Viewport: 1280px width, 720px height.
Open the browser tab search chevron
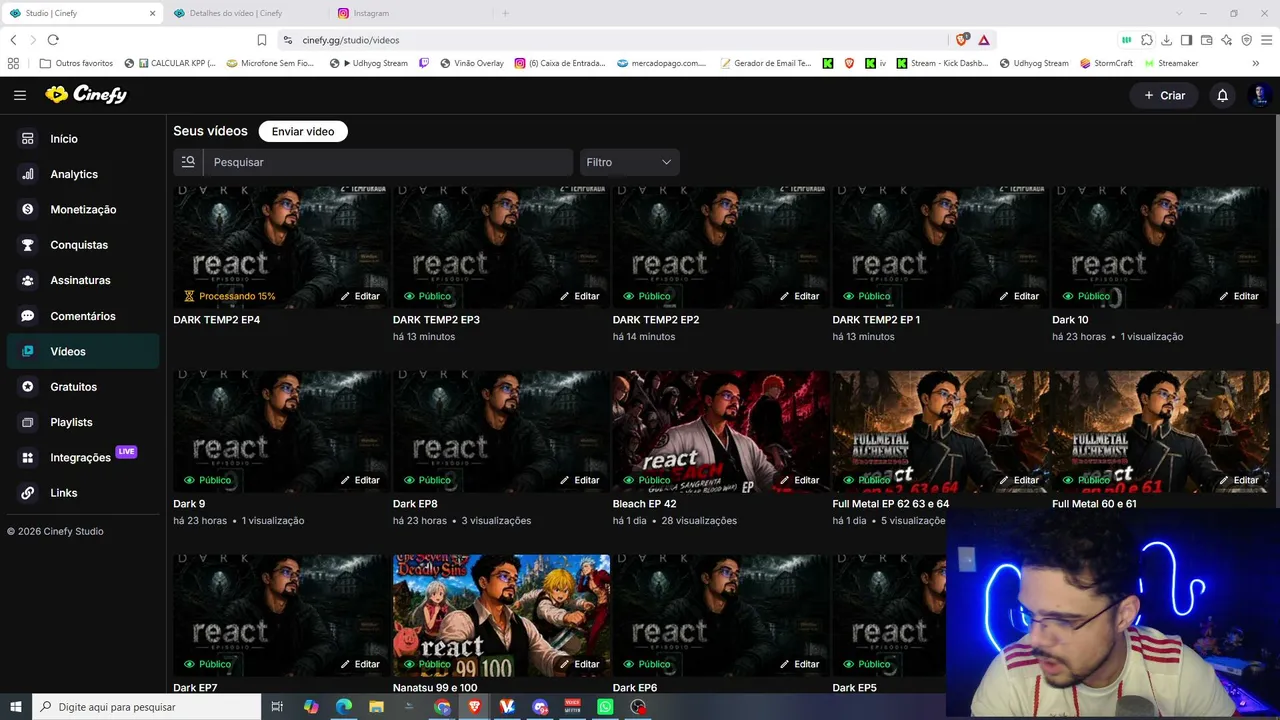[x=1179, y=13]
